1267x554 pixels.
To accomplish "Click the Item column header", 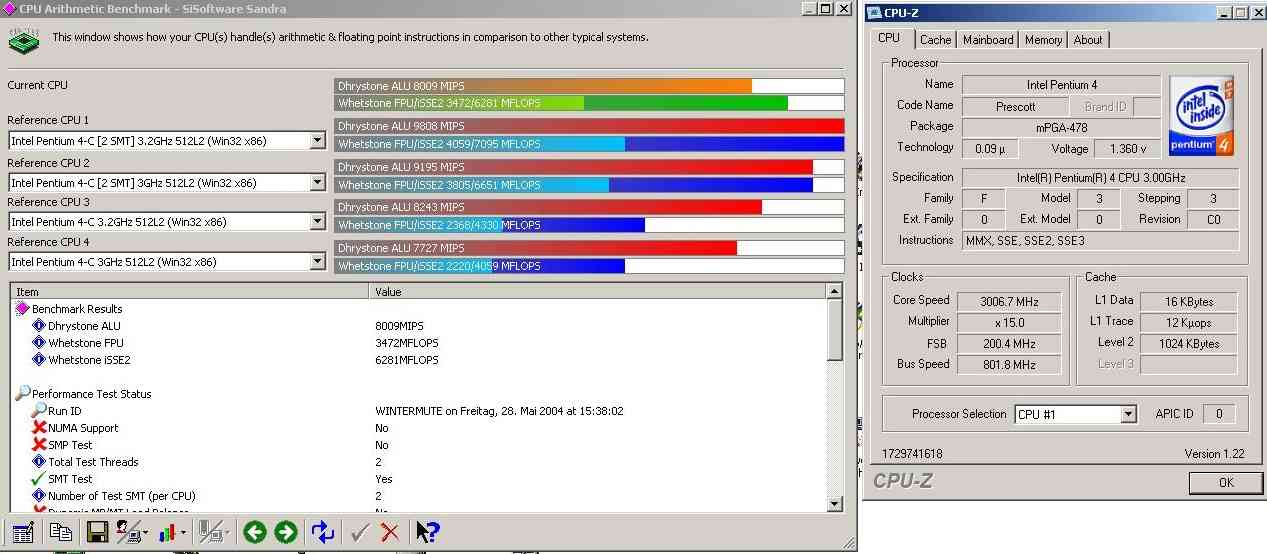I will pos(190,291).
